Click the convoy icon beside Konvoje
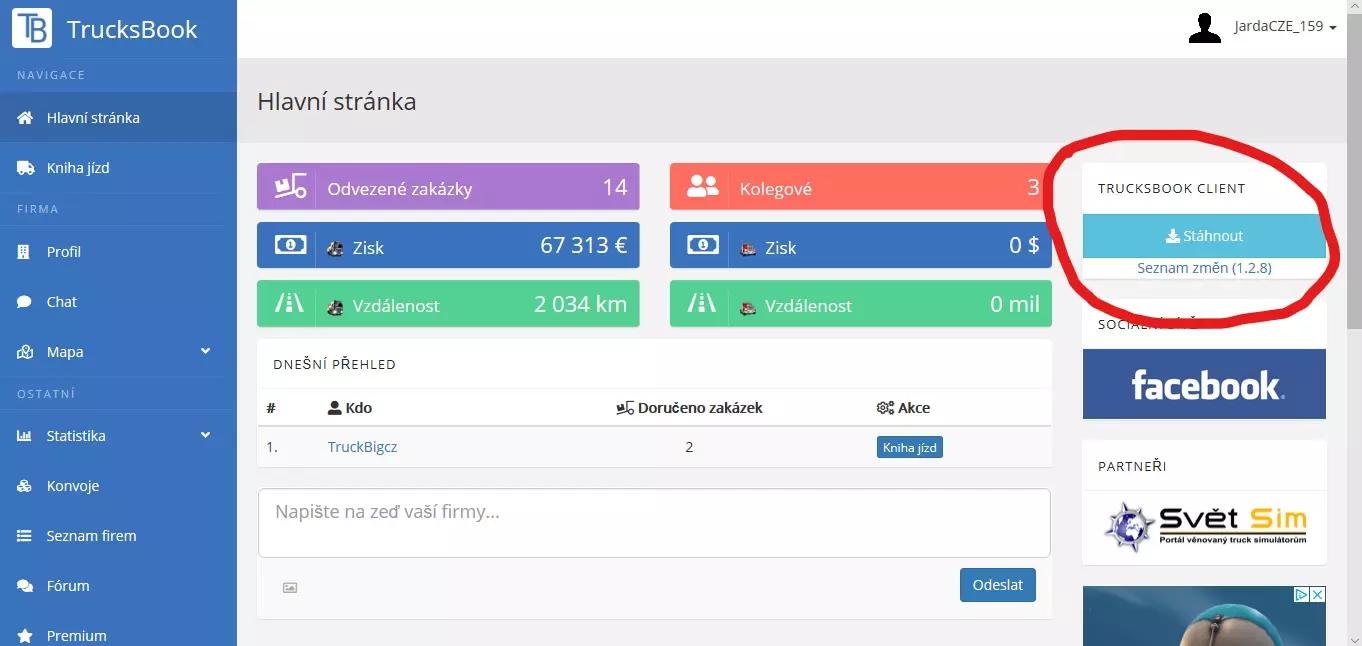The width and height of the screenshot is (1362, 646). point(25,486)
